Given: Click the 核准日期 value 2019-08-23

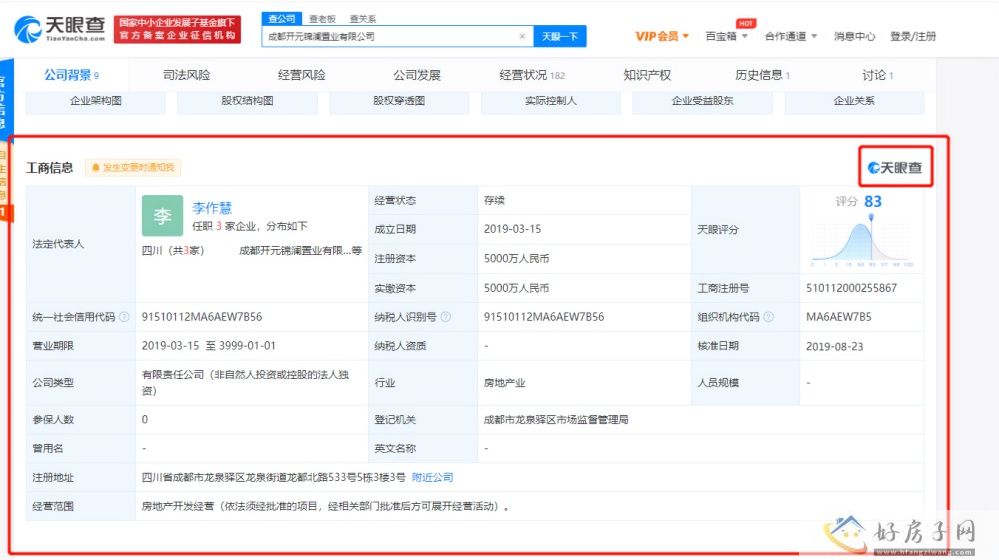Looking at the screenshot, I should click(x=835, y=347).
